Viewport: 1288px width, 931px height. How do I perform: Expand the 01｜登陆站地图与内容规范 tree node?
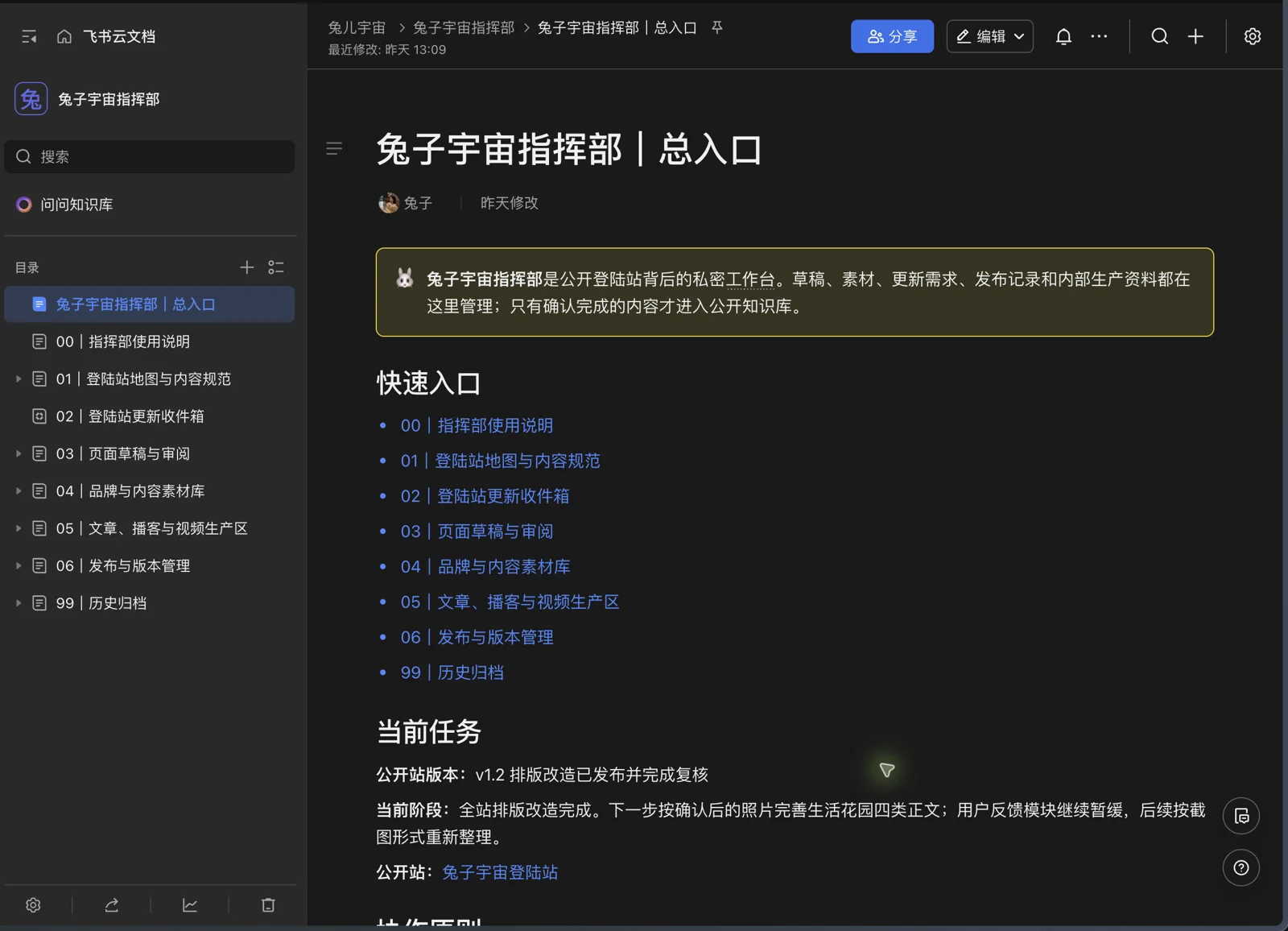click(19, 379)
